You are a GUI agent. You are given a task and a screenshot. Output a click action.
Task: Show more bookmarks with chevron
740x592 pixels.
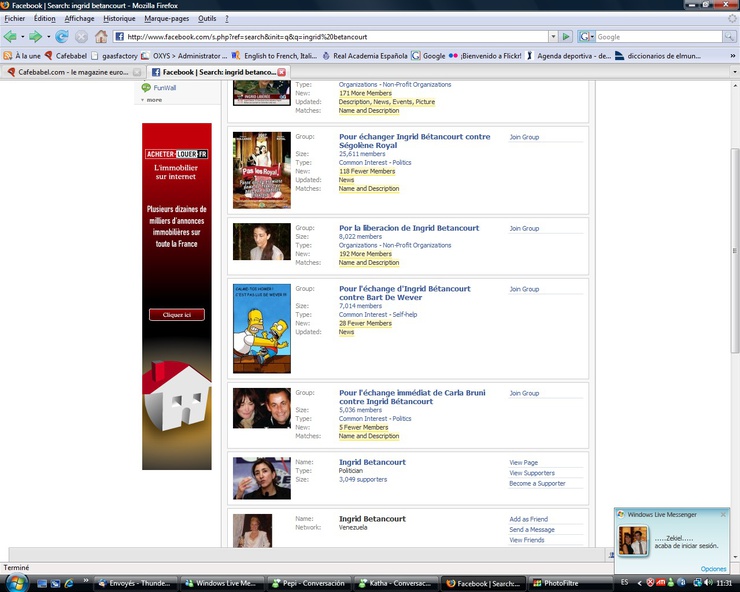(x=732, y=56)
